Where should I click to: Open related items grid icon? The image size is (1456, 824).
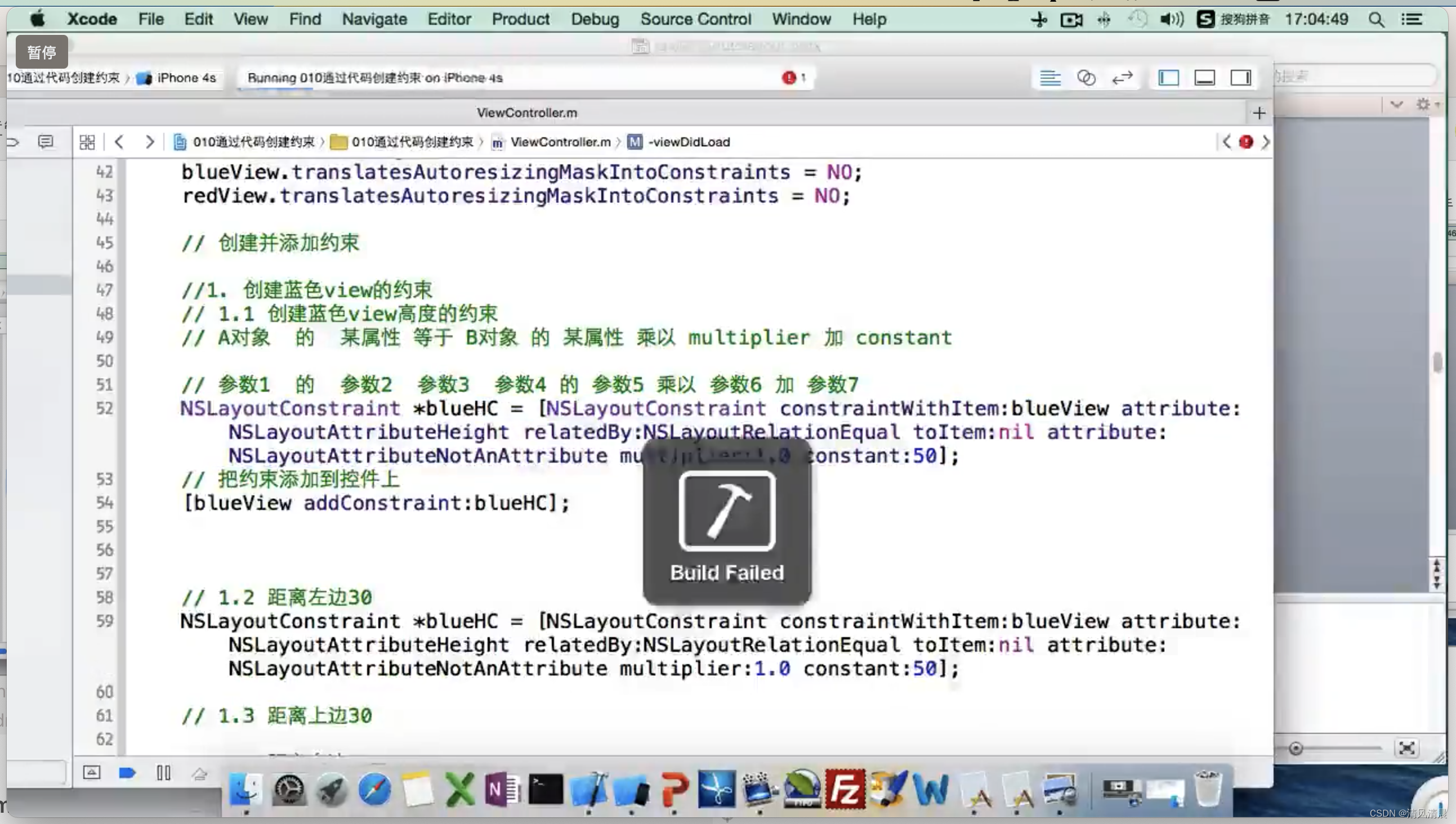coord(87,142)
